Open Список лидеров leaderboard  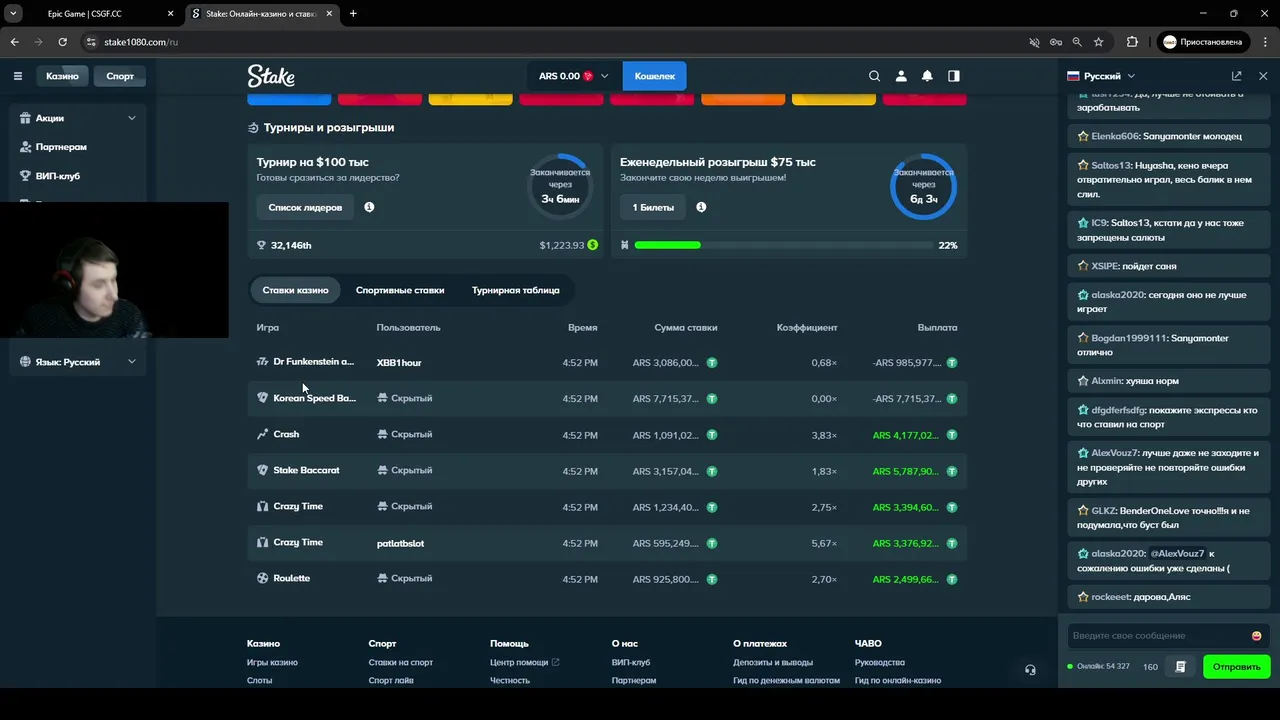(305, 207)
